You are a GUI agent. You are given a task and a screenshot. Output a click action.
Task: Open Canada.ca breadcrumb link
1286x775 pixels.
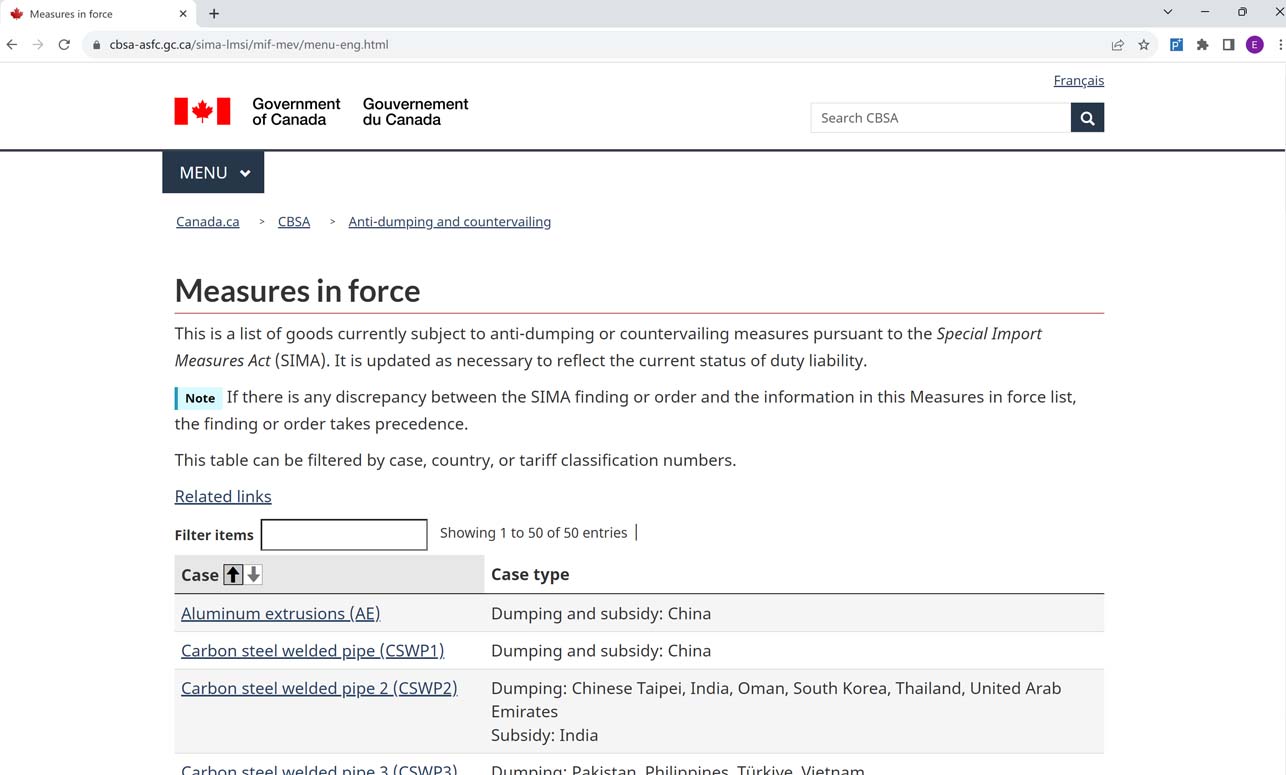pos(207,222)
